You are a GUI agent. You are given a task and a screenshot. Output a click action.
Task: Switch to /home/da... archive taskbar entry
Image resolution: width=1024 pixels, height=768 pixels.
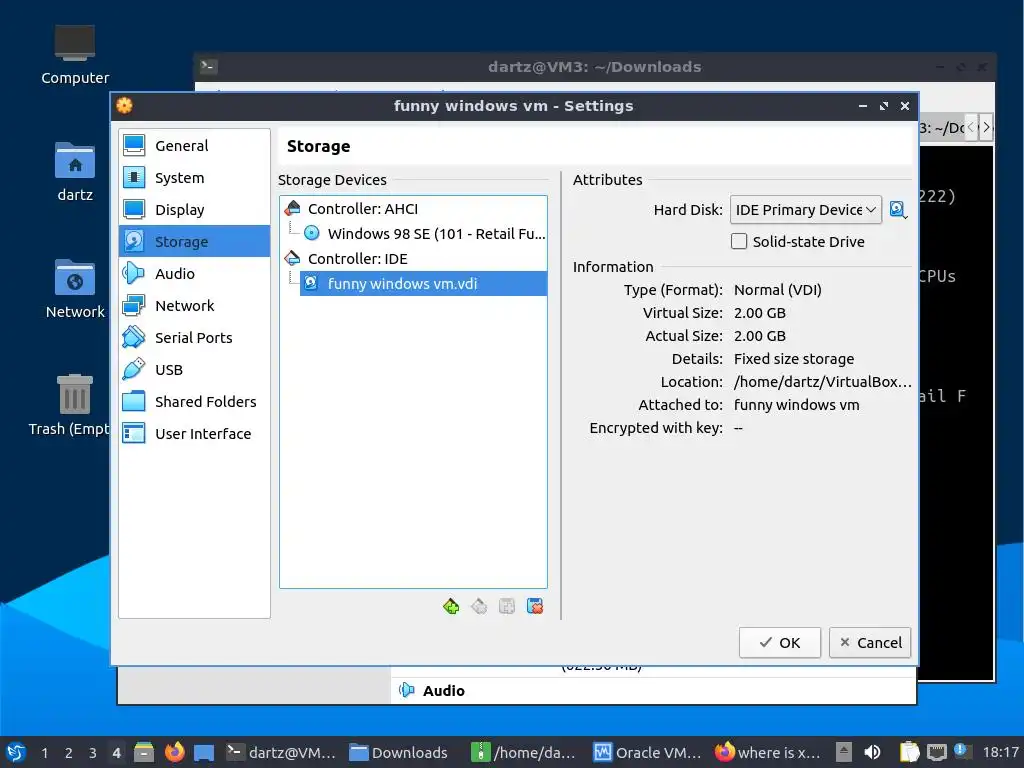pos(524,752)
